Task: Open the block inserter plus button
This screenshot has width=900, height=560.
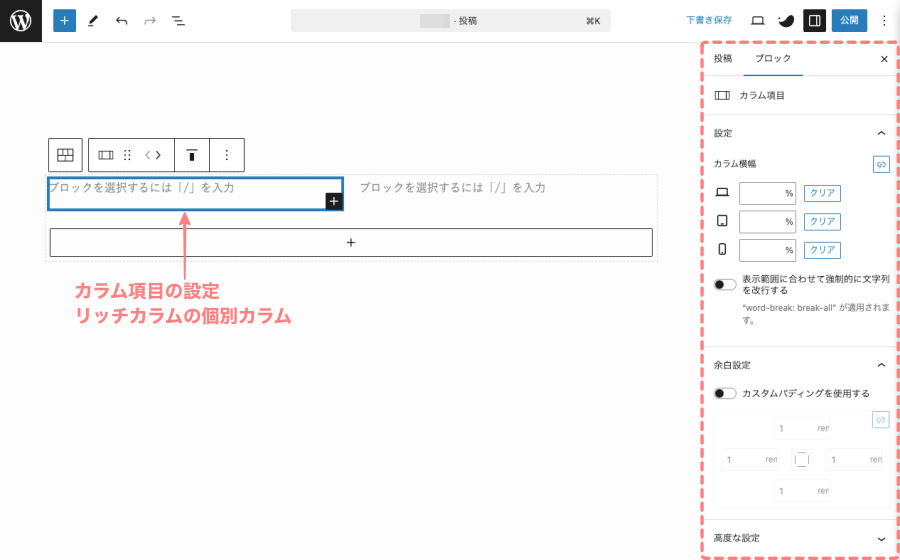Action: (x=64, y=20)
